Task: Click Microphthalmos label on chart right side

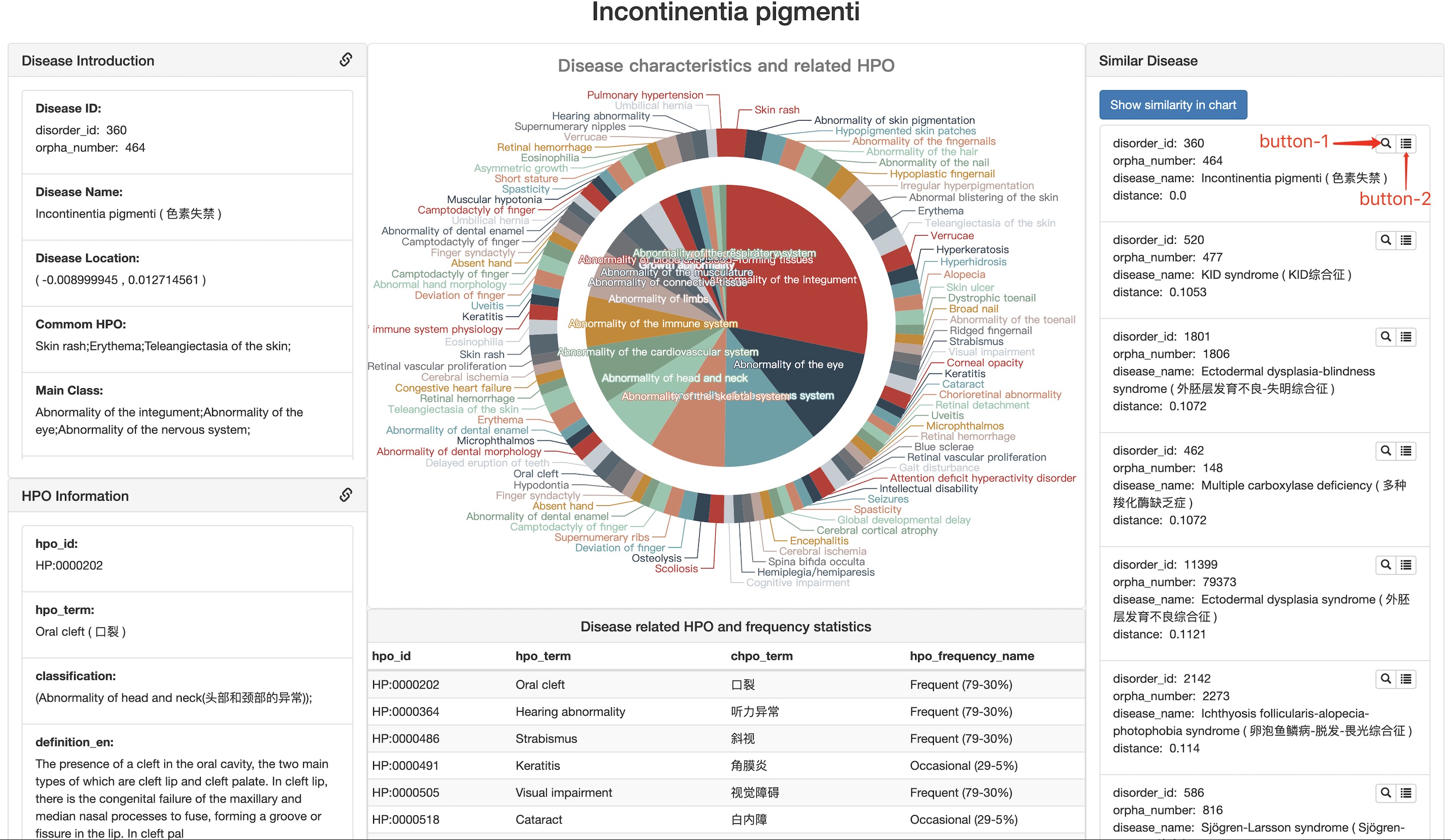Action: (x=964, y=426)
